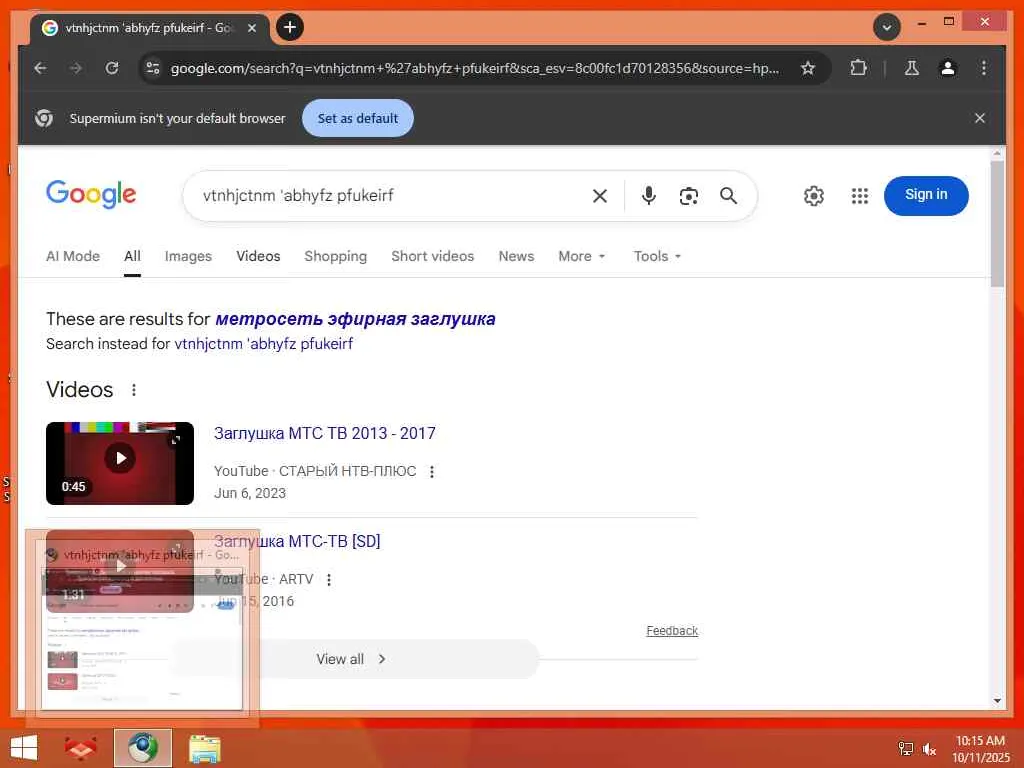The image size is (1024, 768).
Task: Click View all videos button
Action: [x=353, y=659]
